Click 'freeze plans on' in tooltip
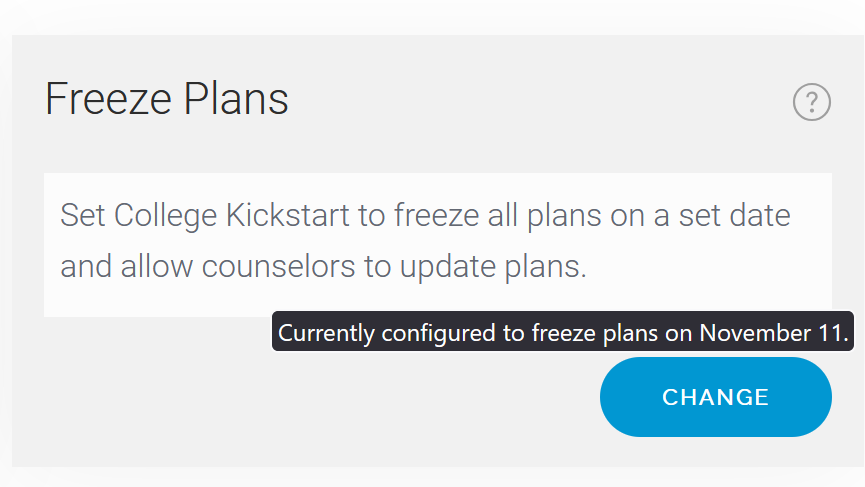Viewport: 865px width, 487px height. click(612, 333)
